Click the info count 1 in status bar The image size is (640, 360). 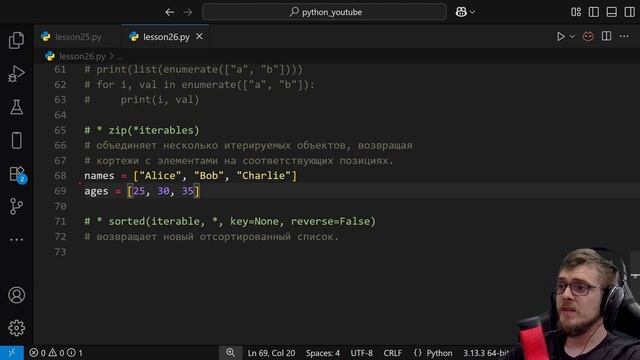pos(75,353)
